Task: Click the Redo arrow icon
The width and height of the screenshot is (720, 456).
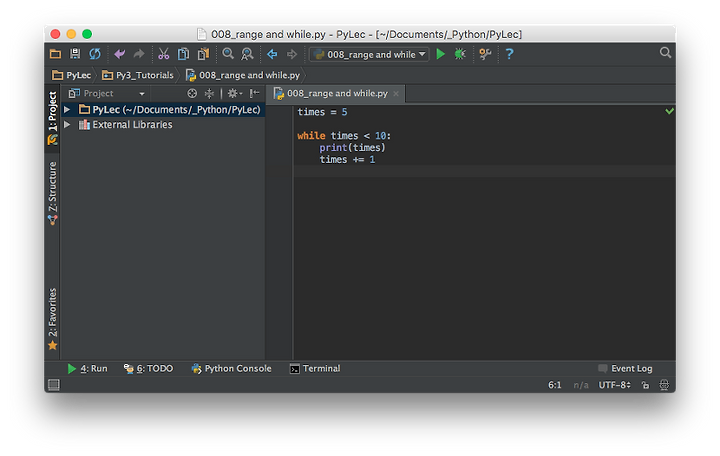Action: [x=139, y=54]
